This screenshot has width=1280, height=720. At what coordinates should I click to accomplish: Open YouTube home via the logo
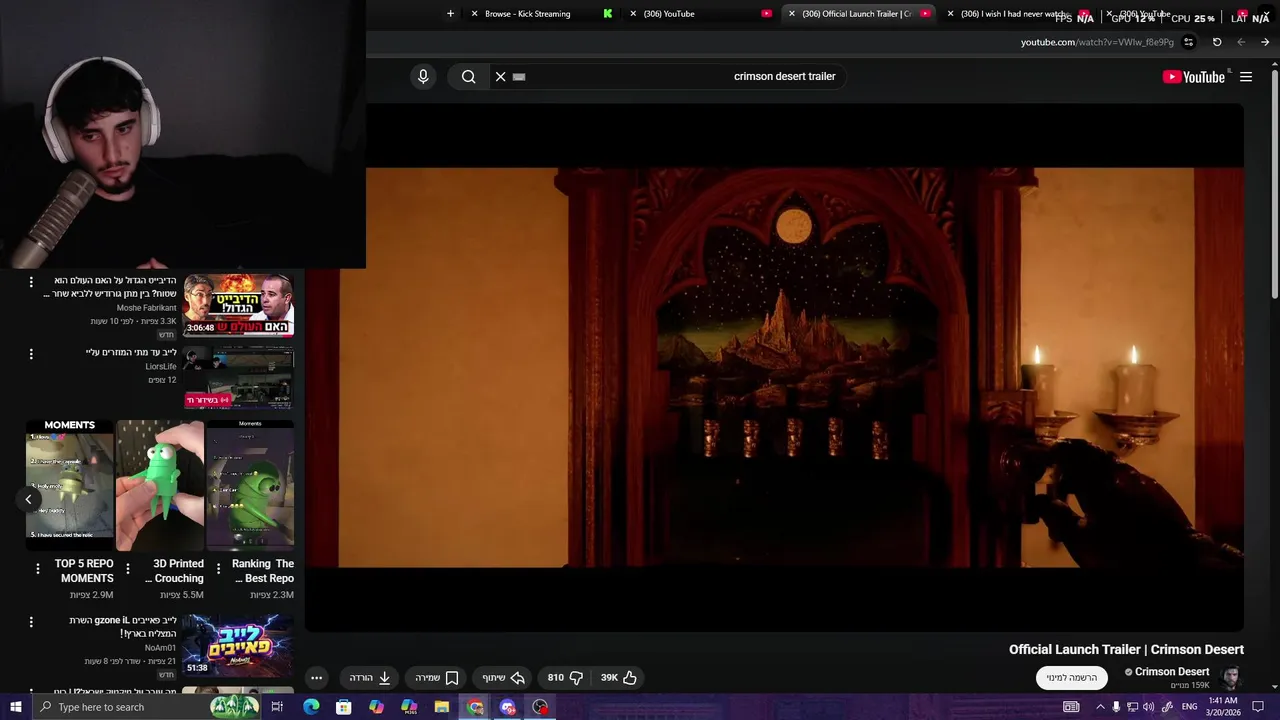pyautogui.click(x=1193, y=77)
